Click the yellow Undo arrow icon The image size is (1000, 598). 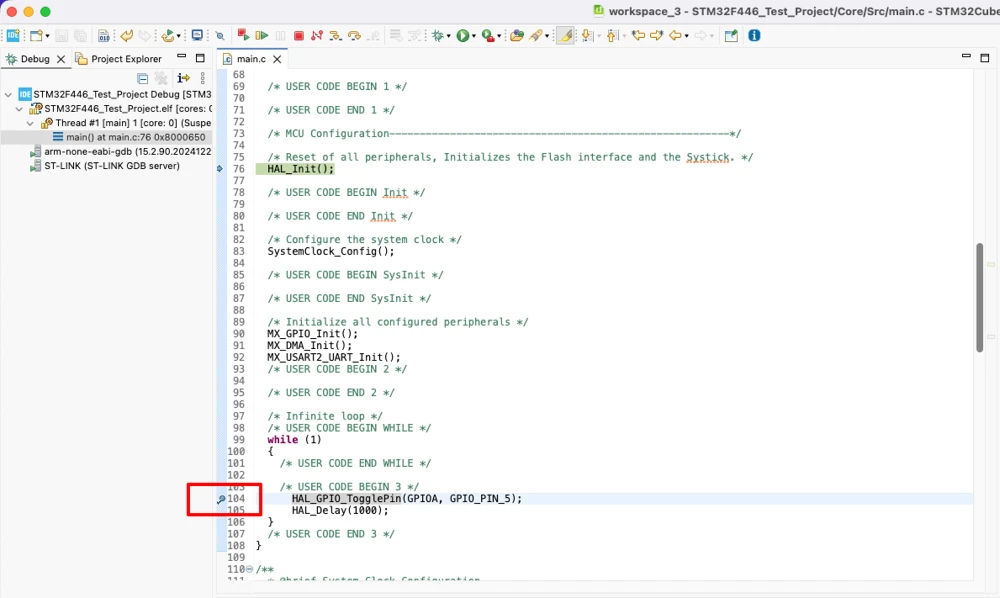(x=126, y=36)
